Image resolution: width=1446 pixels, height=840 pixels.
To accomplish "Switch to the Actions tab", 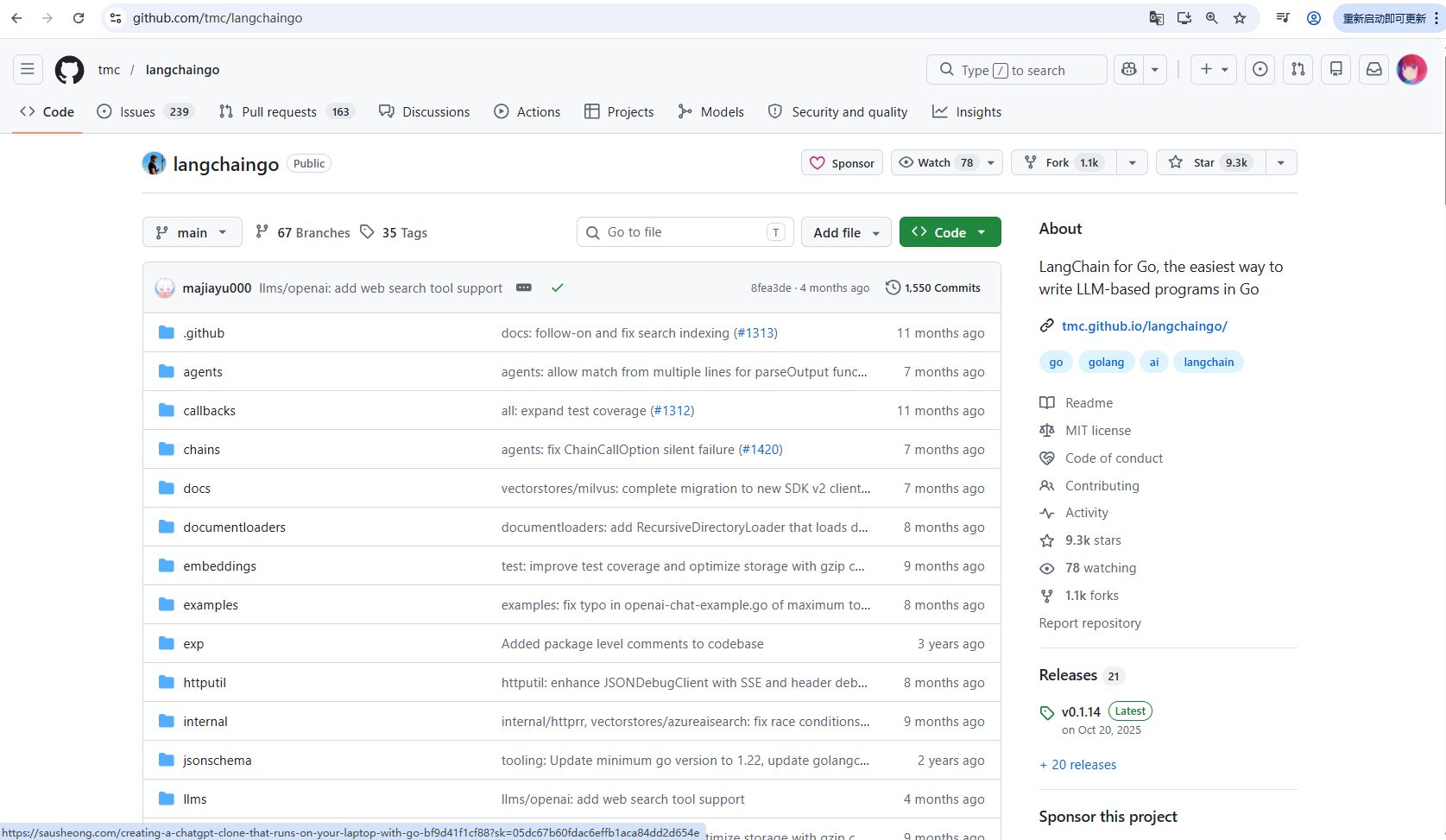I will point(527,112).
